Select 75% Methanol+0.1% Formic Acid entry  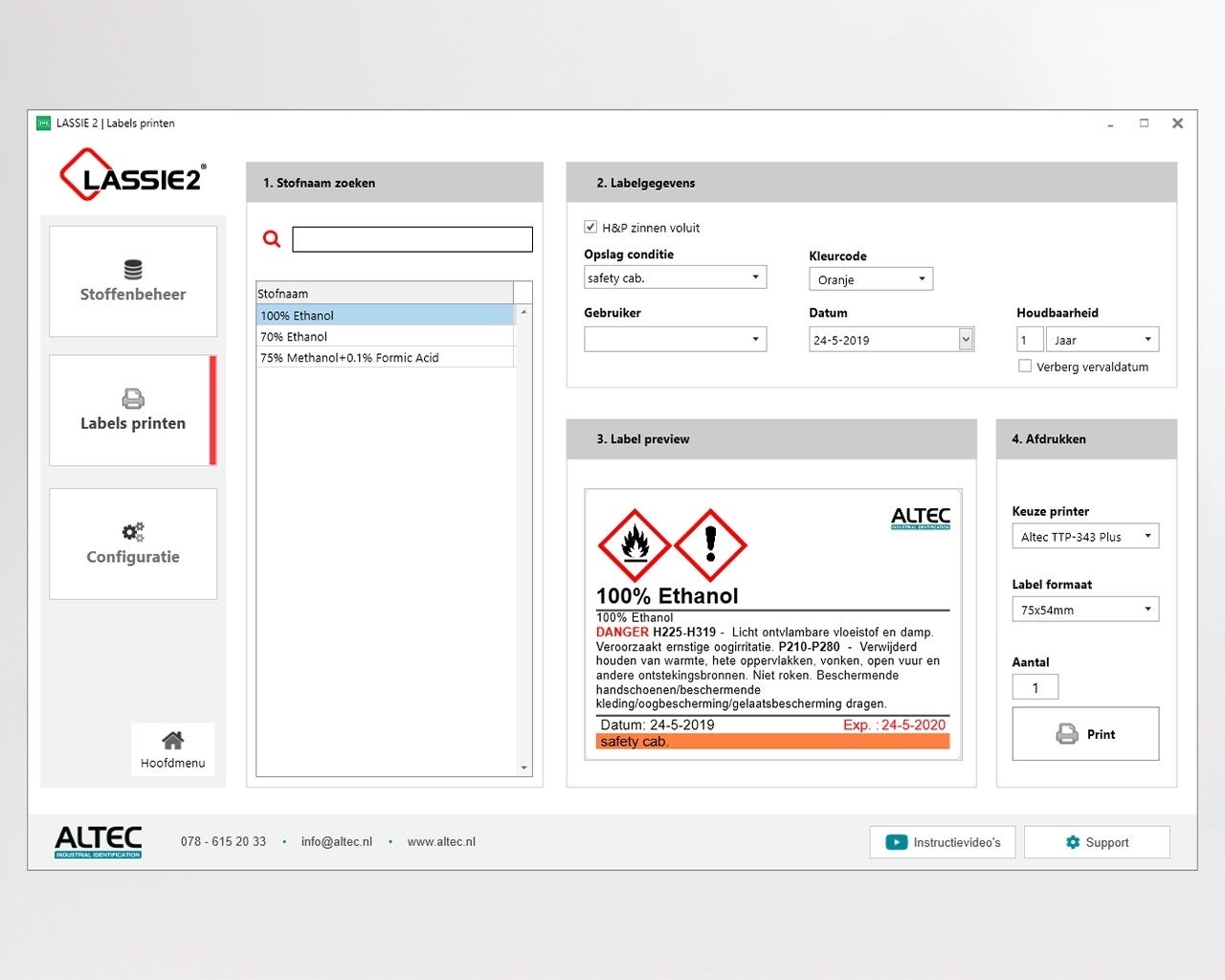(349, 358)
